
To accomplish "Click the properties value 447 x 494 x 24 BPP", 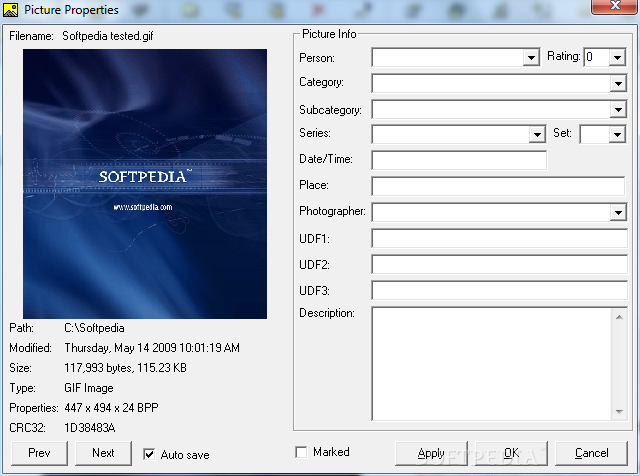I will [x=111, y=408].
